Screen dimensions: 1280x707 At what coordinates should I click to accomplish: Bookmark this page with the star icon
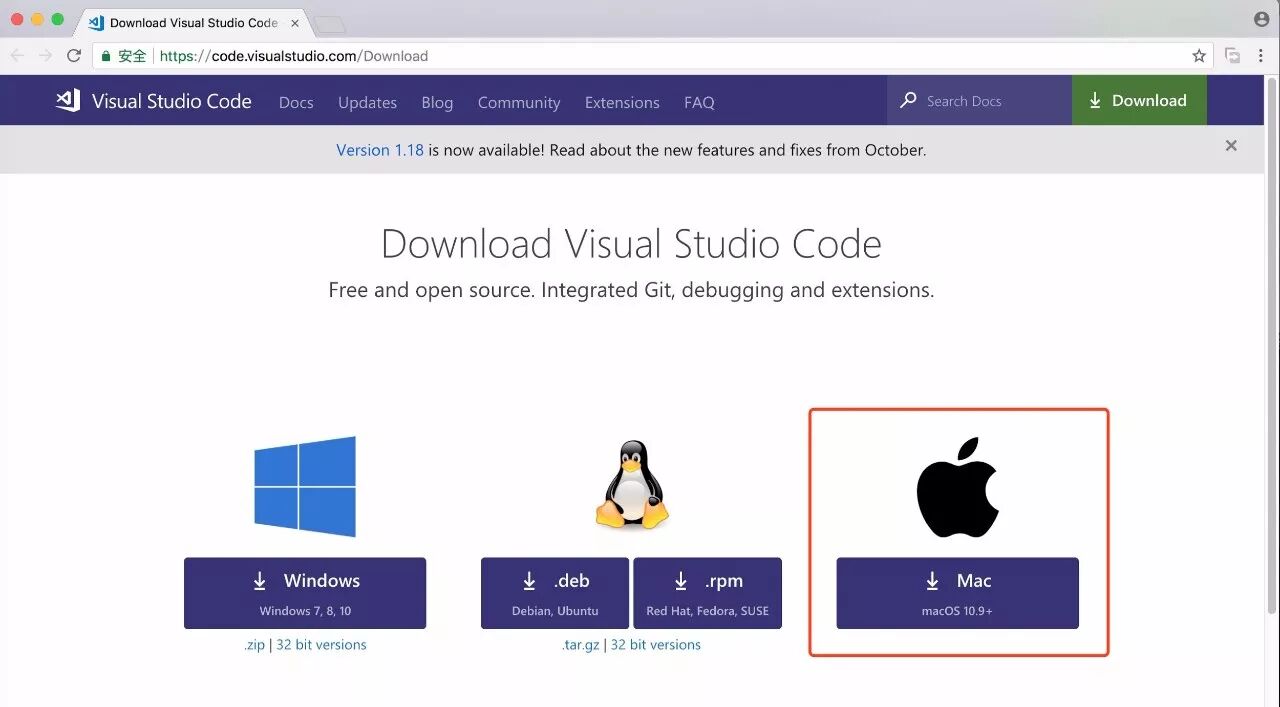[1199, 56]
